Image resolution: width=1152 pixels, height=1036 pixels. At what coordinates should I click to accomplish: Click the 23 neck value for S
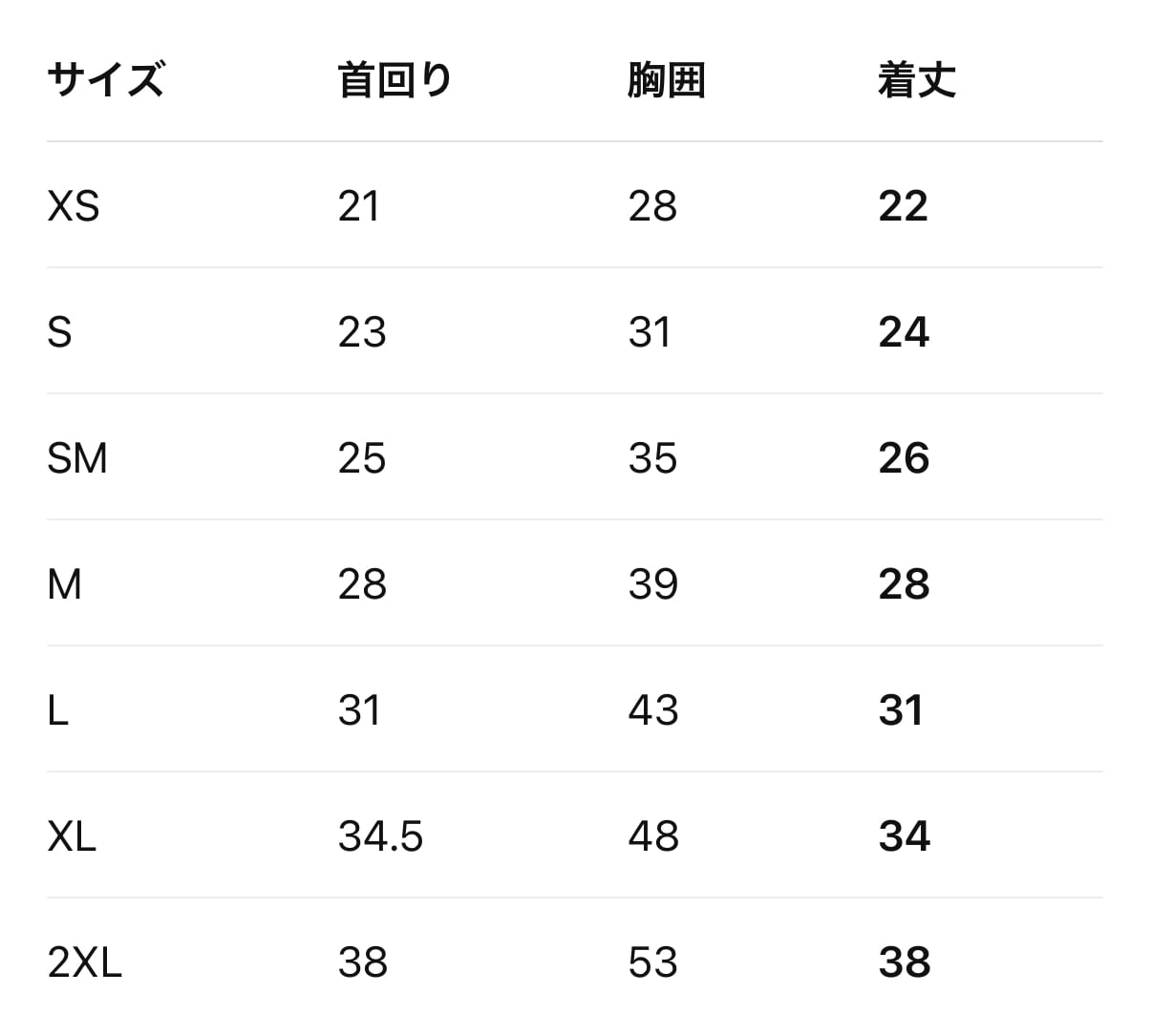[x=362, y=332]
